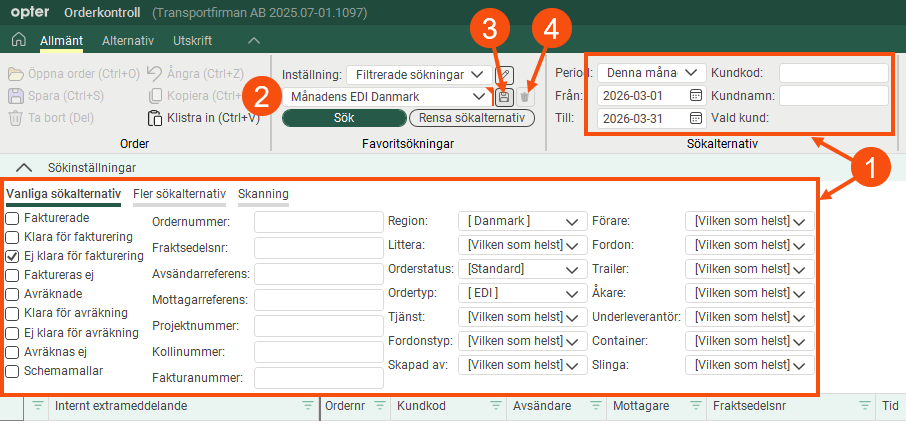Click the home icon in the ribbon
906x431 pixels.
18,40
